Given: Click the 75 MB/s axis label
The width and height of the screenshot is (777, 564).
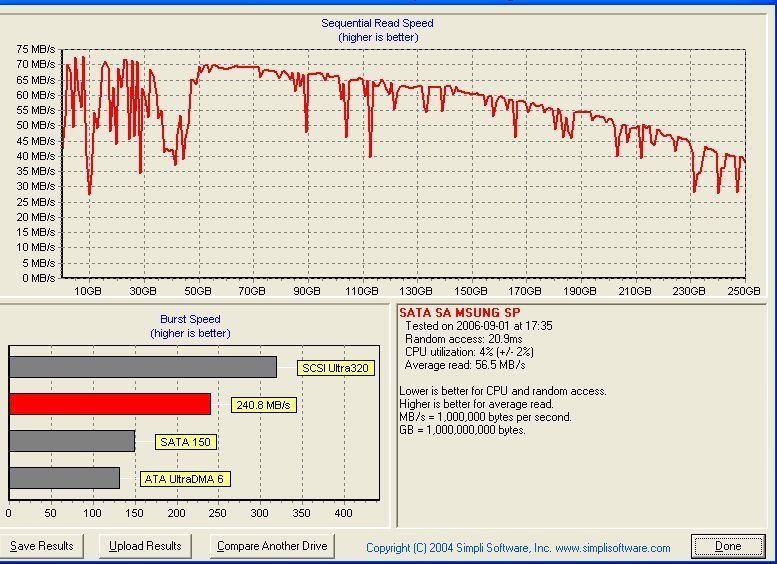Looking at the screenshot, I should point(35,49).
